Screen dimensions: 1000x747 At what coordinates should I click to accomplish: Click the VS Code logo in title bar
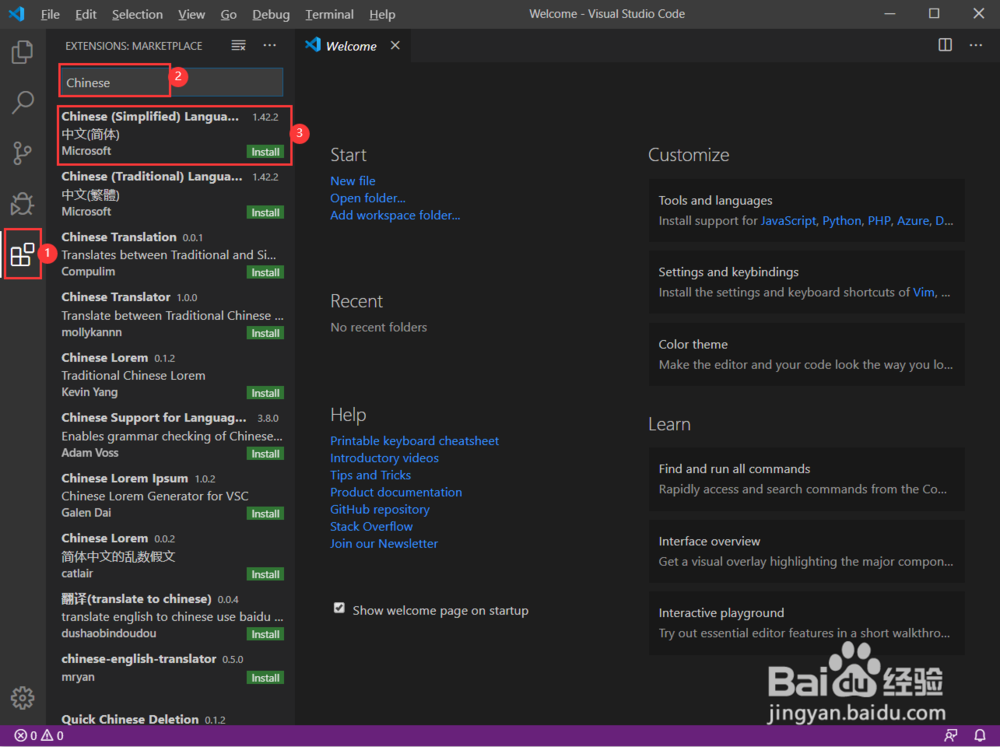coord(17,13)
